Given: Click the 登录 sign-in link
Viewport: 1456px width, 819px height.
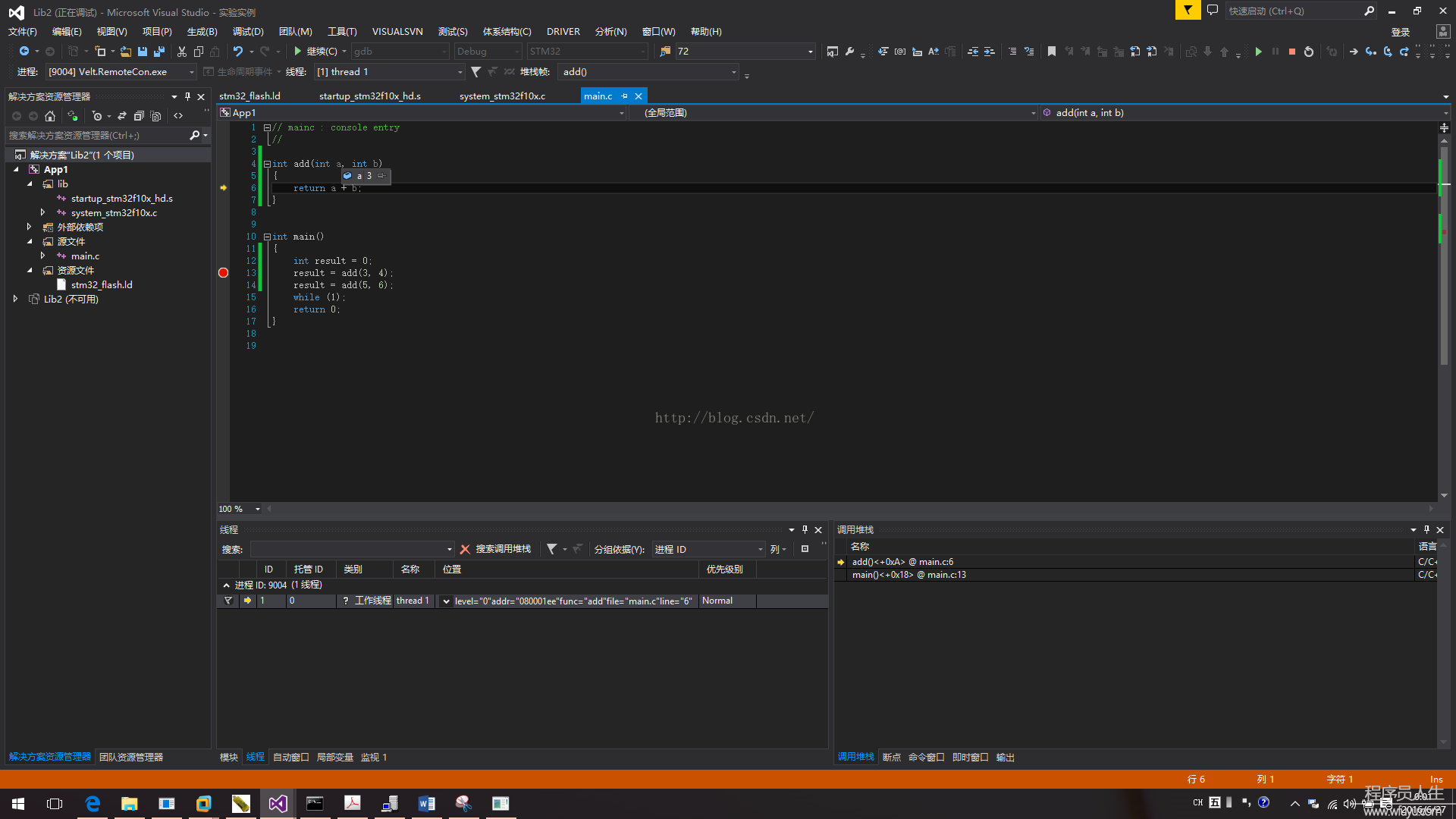Looking at the screenshot, I should tap(1400, 32).
